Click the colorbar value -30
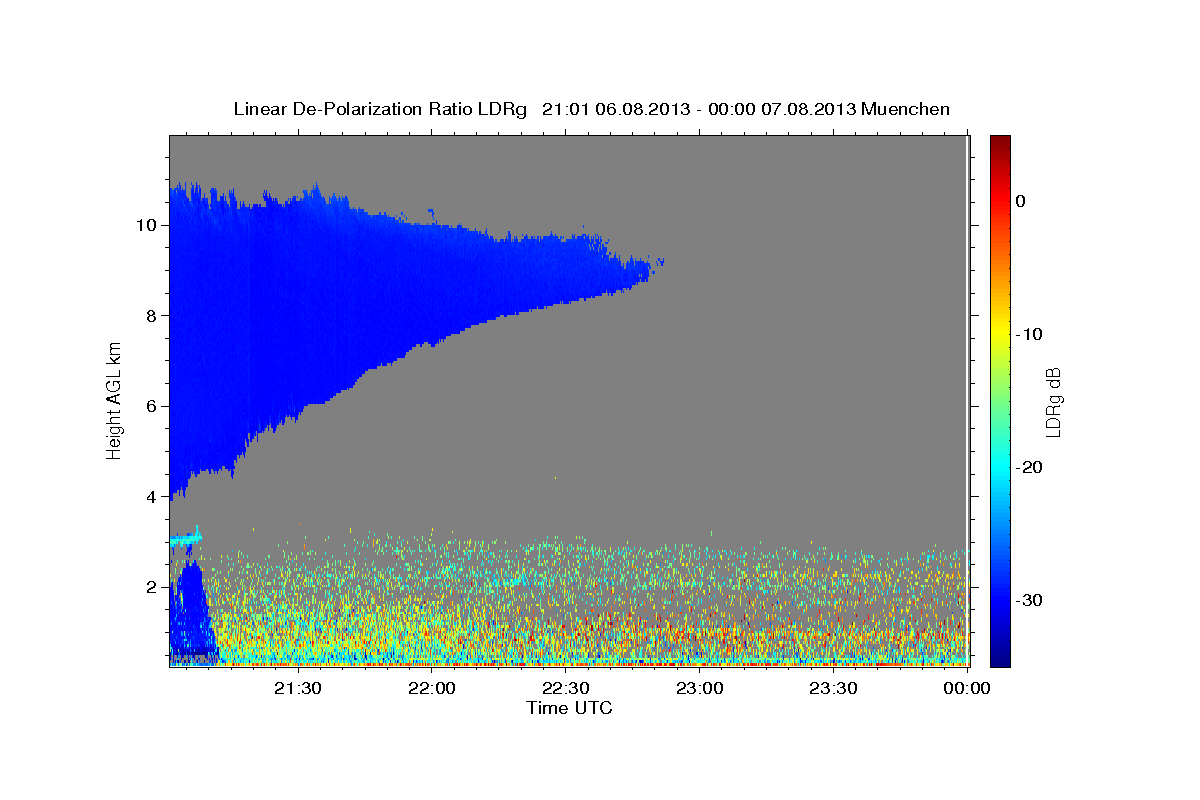This screenshot has width=1200, height=800. click(1029, 600)
